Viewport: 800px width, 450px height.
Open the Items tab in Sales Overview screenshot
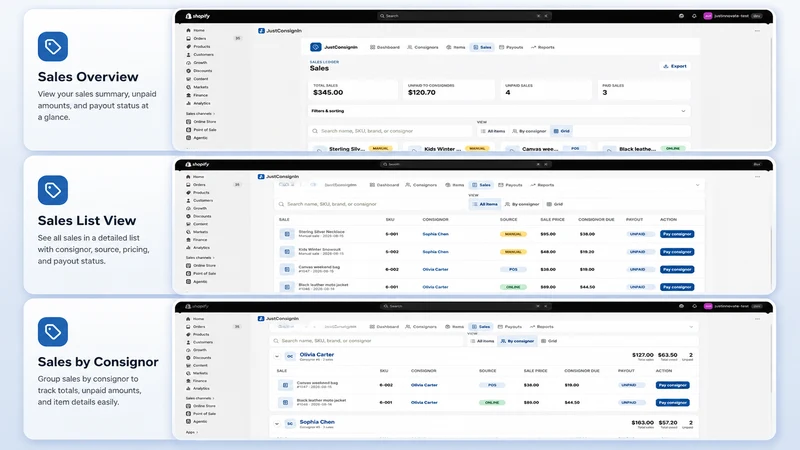pos(456,47)
